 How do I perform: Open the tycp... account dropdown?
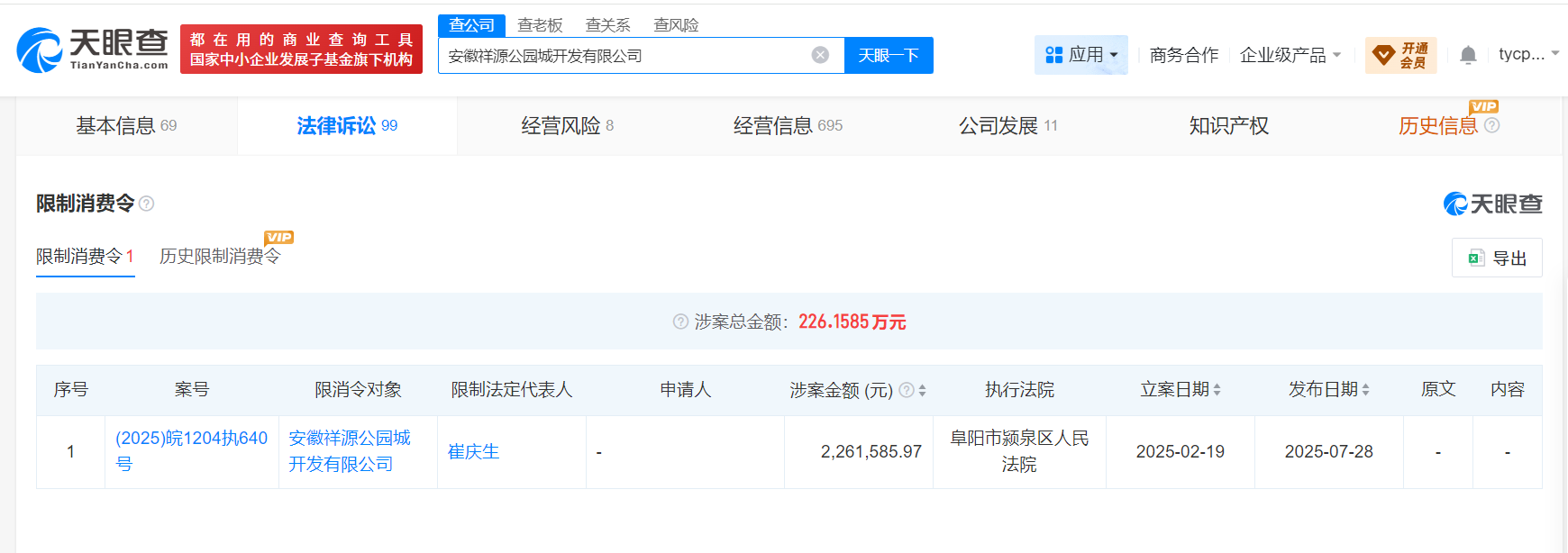click(x=1528, y=54)
